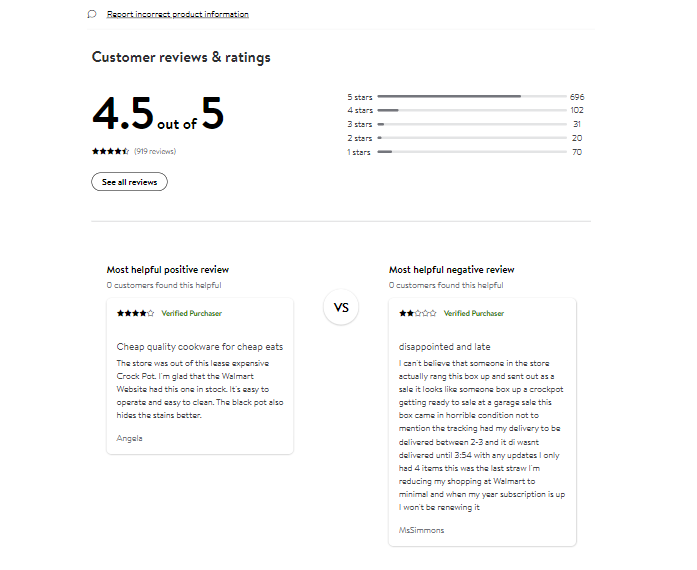This screenshot has width=697, height=570.
Task: Click positive review four-star rating icons
Action: (135, 313)
